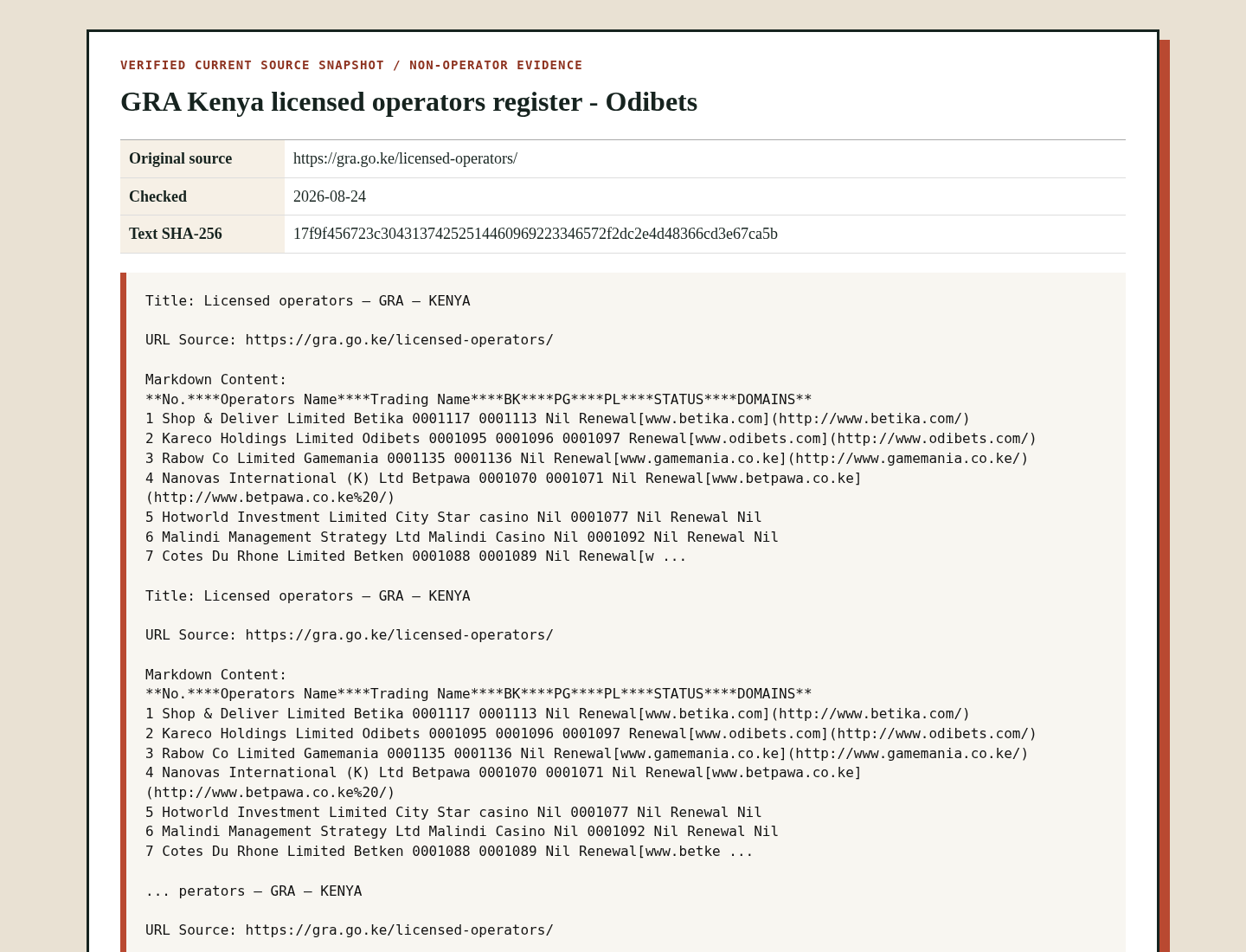Click the second "3 Rabow Co Limited Gamemania" row
Image resolution: width=1246 pixels, height=952 pixels.
587,754
